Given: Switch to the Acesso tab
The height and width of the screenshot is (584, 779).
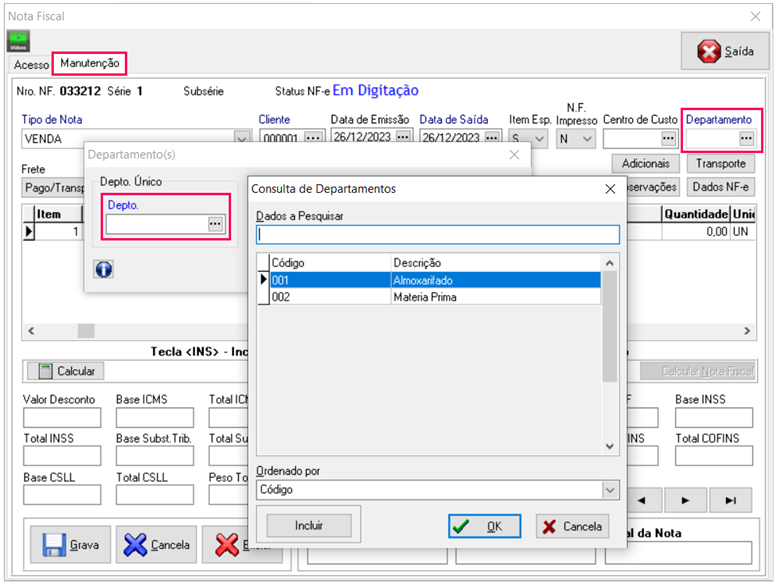Looking at the screenshot, I should pos(31,64).
